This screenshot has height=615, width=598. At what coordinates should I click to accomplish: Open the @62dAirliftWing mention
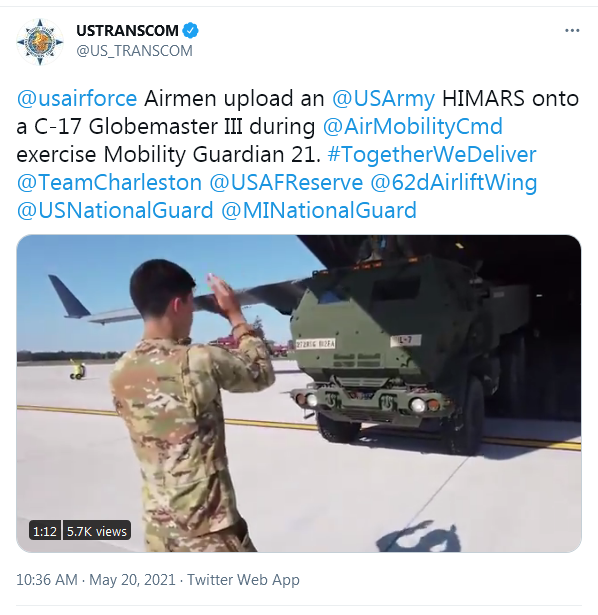(454, 182)
